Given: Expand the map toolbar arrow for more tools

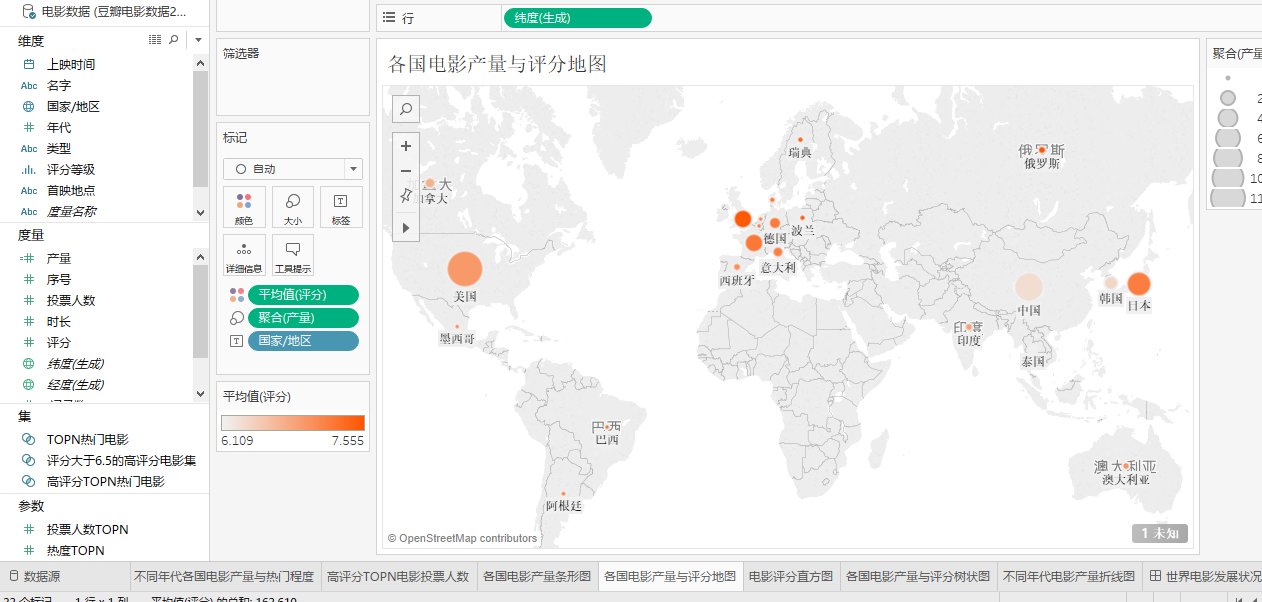Looking at the screenshot, I should (x=406, y=228).
